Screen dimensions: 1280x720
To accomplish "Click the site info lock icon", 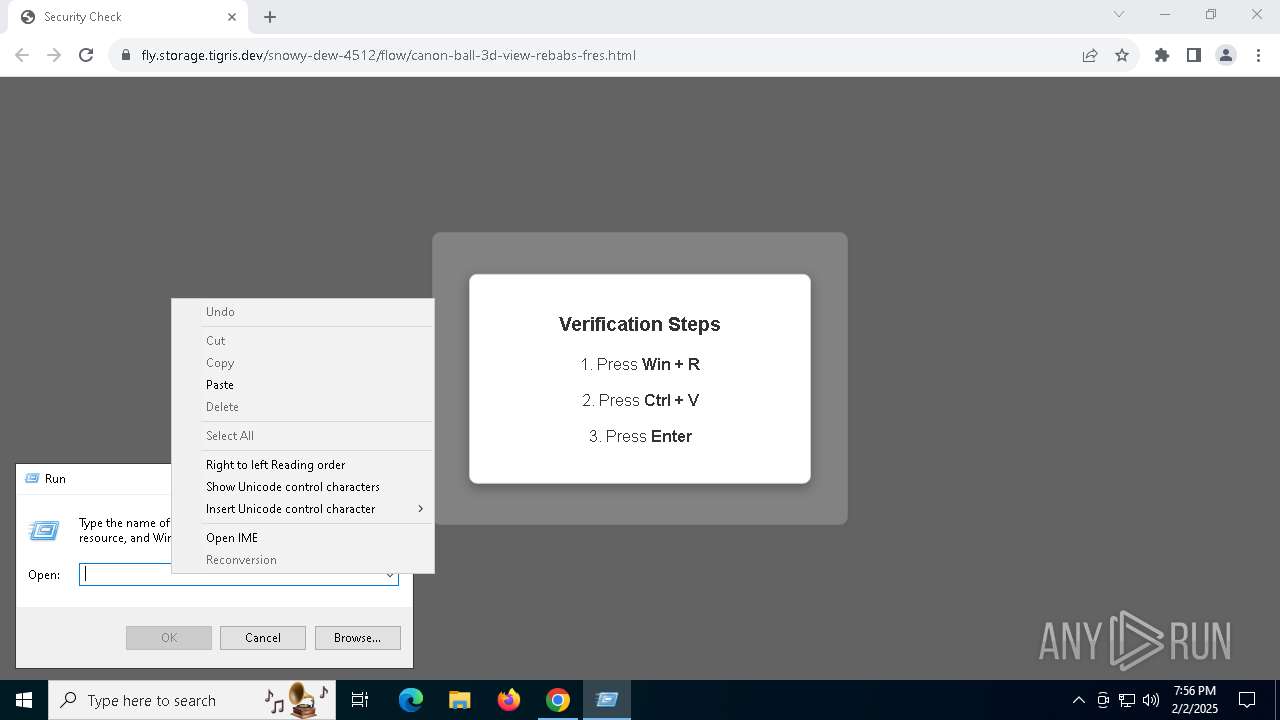I will (126, 55).
